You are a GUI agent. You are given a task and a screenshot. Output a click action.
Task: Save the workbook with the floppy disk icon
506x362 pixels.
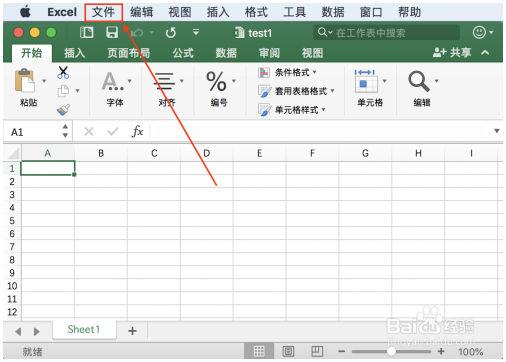tap(112, 33)
